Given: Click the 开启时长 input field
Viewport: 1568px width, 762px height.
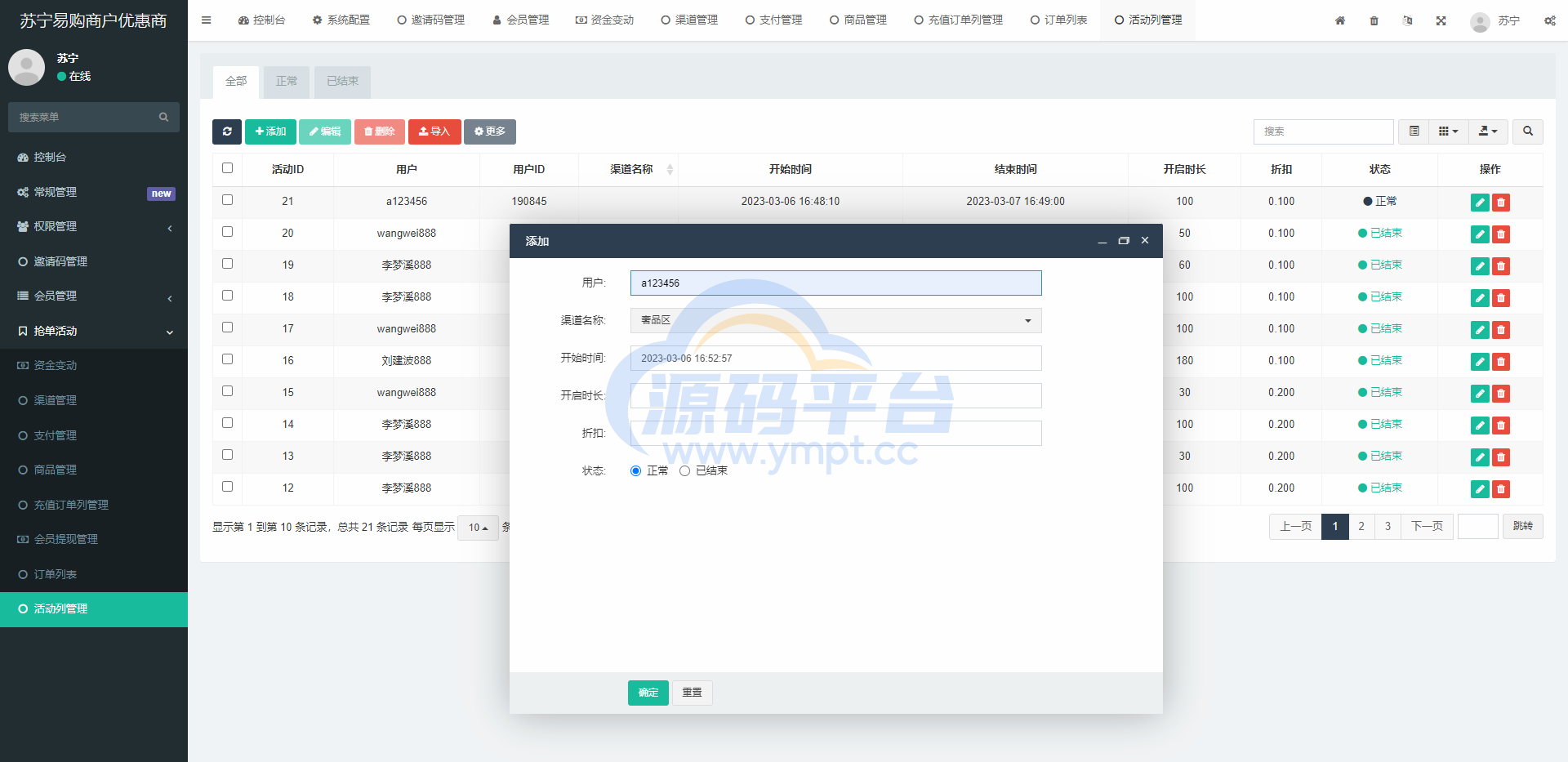Looking at the screenshot, I should click(835, 396).
